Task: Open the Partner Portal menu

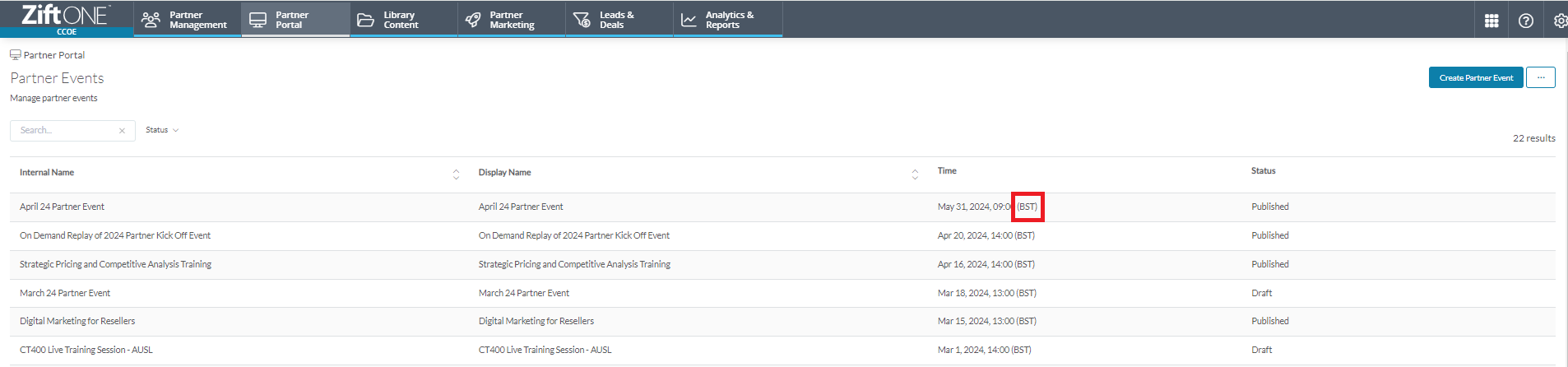Action: pos(295,20)
